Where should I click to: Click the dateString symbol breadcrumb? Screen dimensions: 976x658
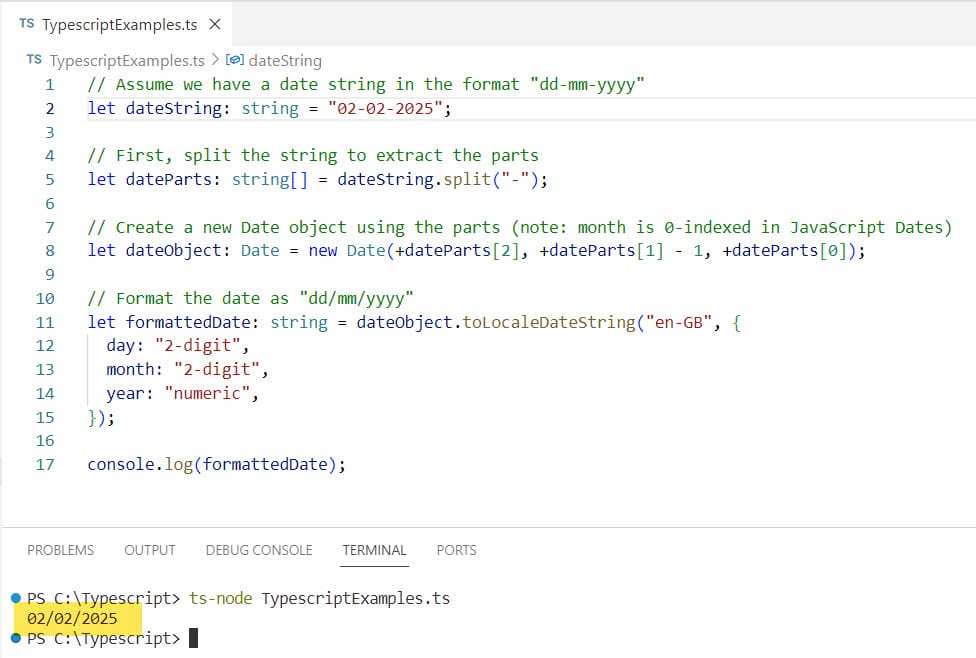coord(285,60)
